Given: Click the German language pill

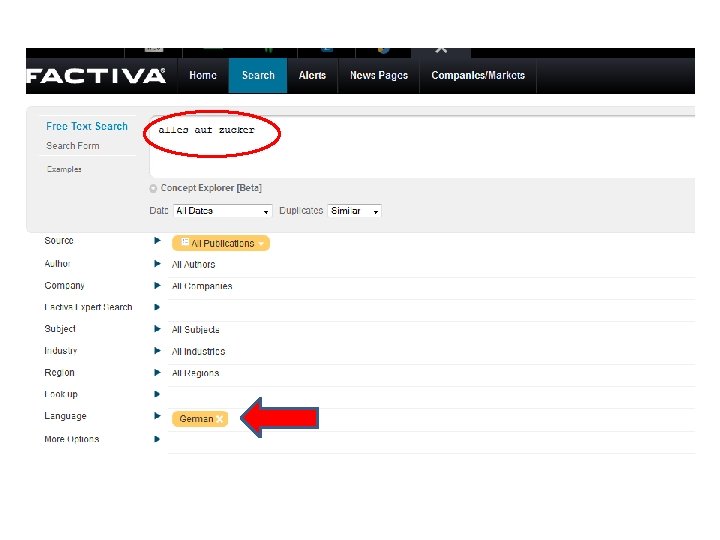Looking at the screenshot, I should click(x=200, y=419).
